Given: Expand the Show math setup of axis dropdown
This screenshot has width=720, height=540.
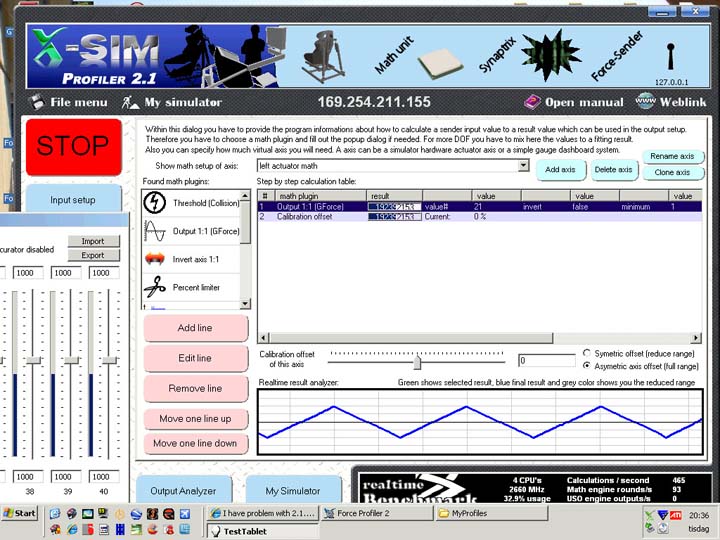Looking at the screenshot, I should coord(524,166).
